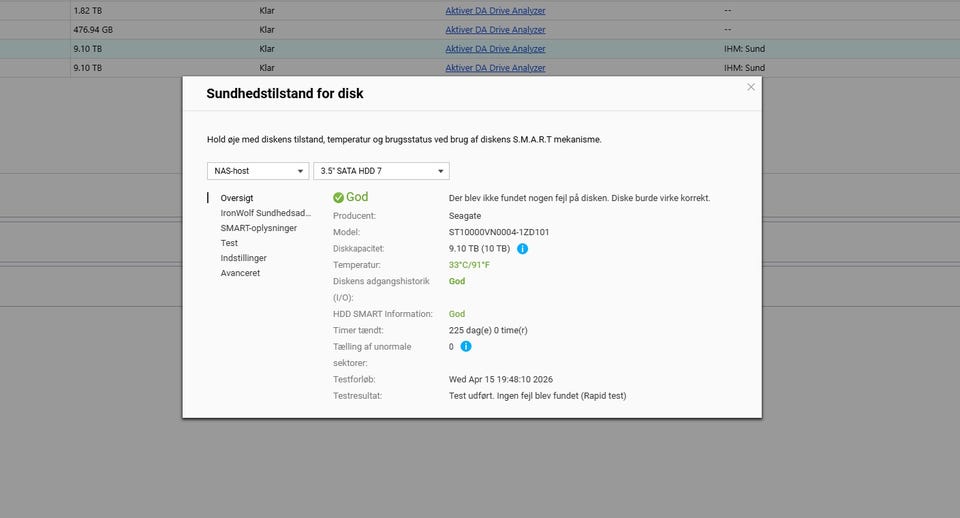Click Aktiver DA Drive Analyzer in last 9.10 TB row
The height and width of the screenshot is (518, 960).
click(495, 67)
